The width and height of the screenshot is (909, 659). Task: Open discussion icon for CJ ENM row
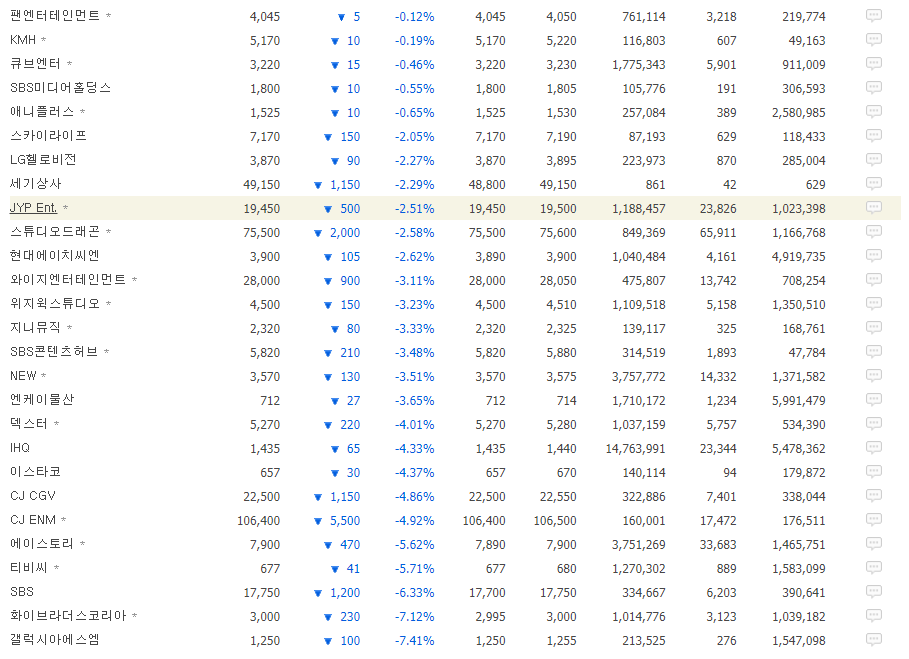(x=874, y=520)
